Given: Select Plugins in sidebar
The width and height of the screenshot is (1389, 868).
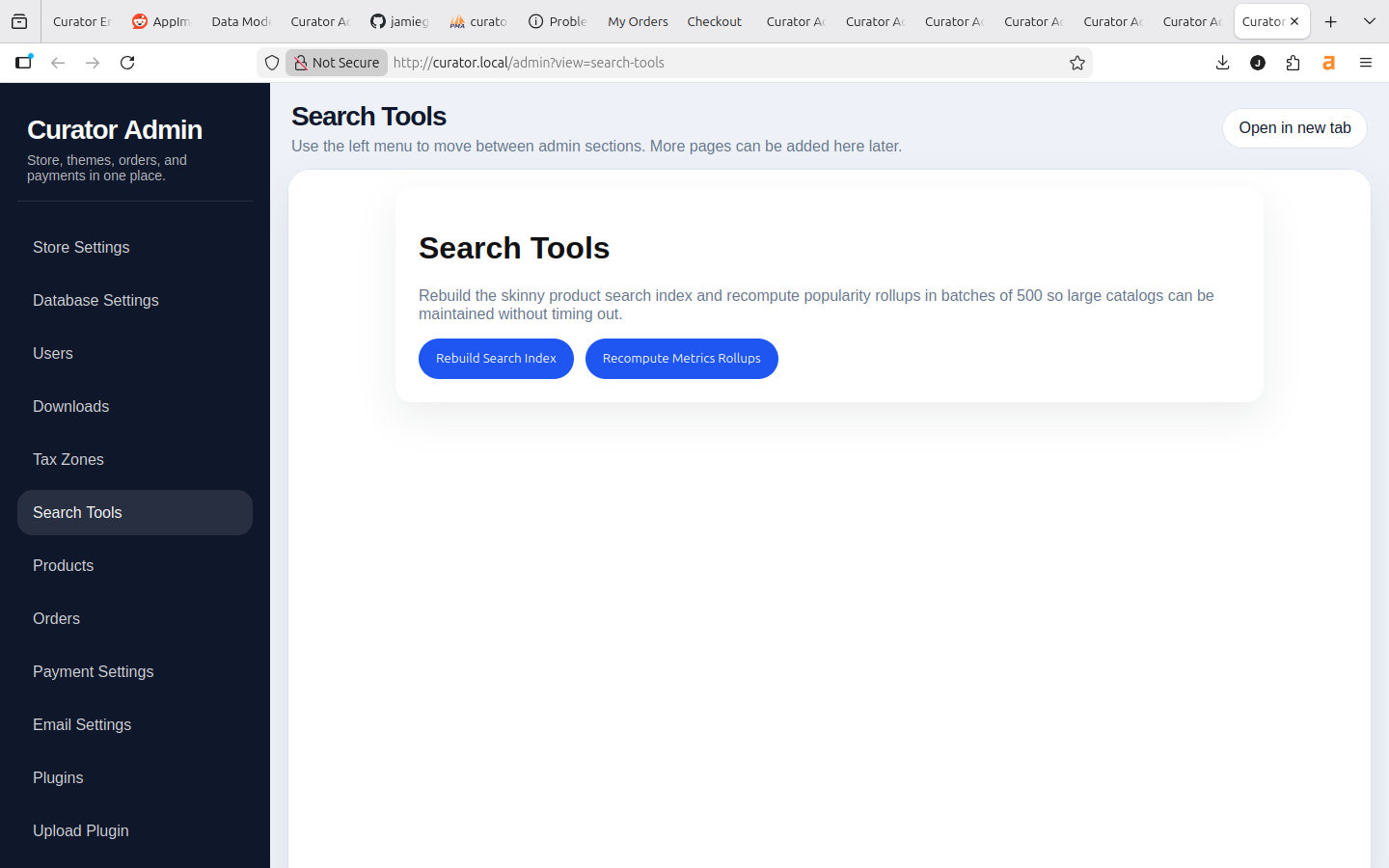Looking at the screenshot, I should pyautogui.click(x=135, y=778).
